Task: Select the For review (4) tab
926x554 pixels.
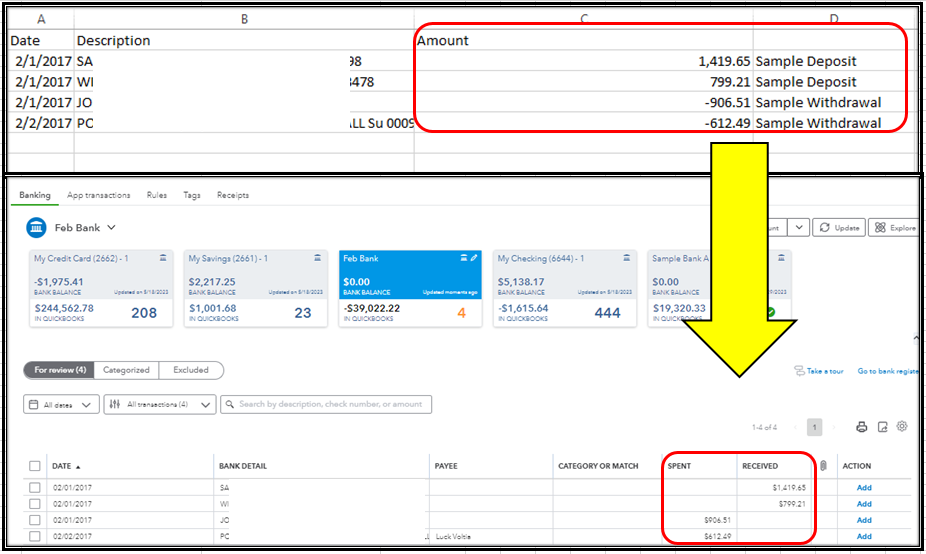Action: (59, 370)
